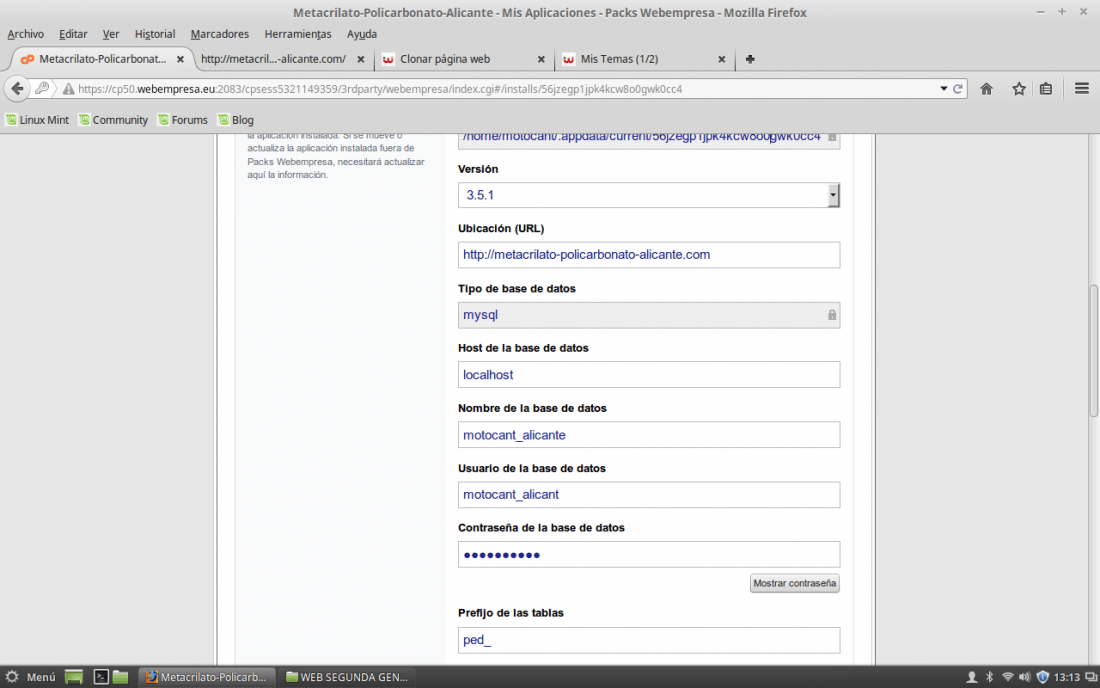Open Blog bookmark
This screenshot has height=688, width=1100.
click(x=236, y=120)
